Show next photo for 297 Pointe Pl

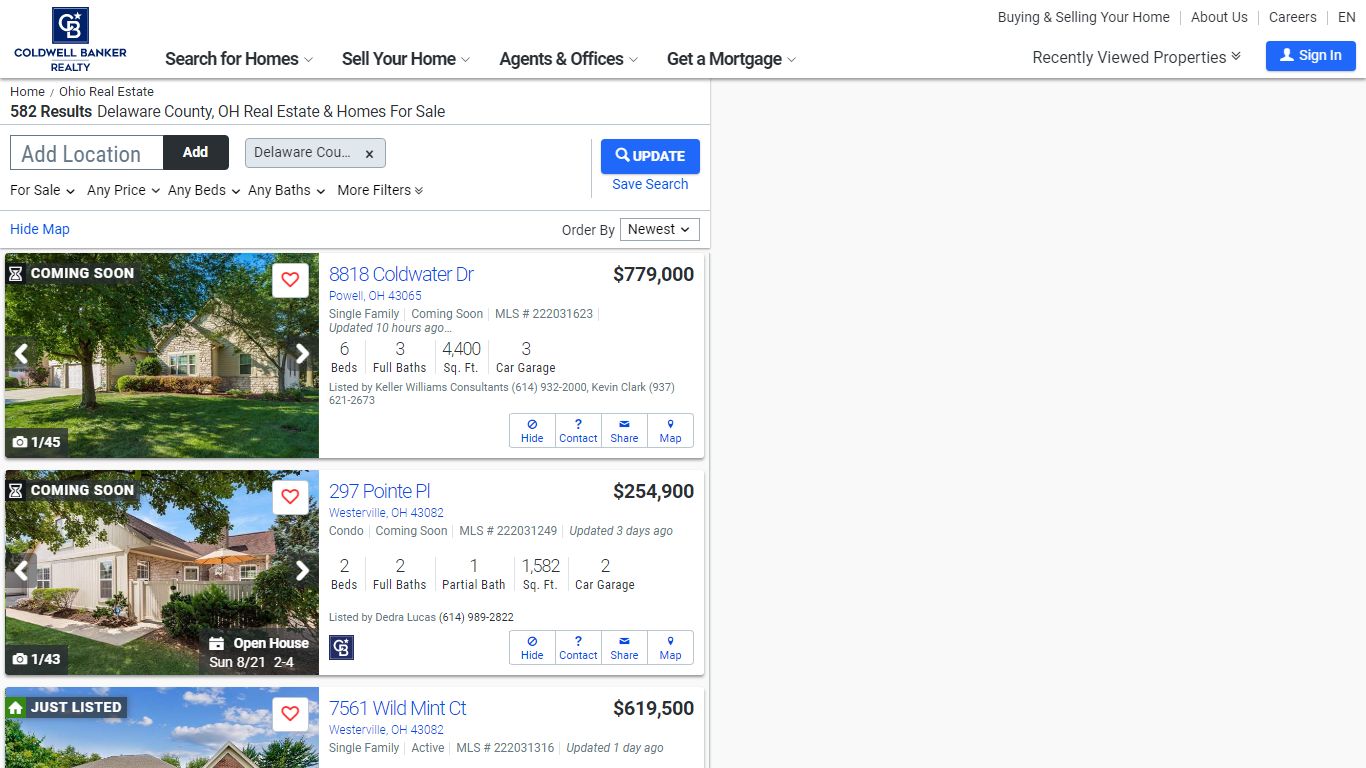click(302, 571)
